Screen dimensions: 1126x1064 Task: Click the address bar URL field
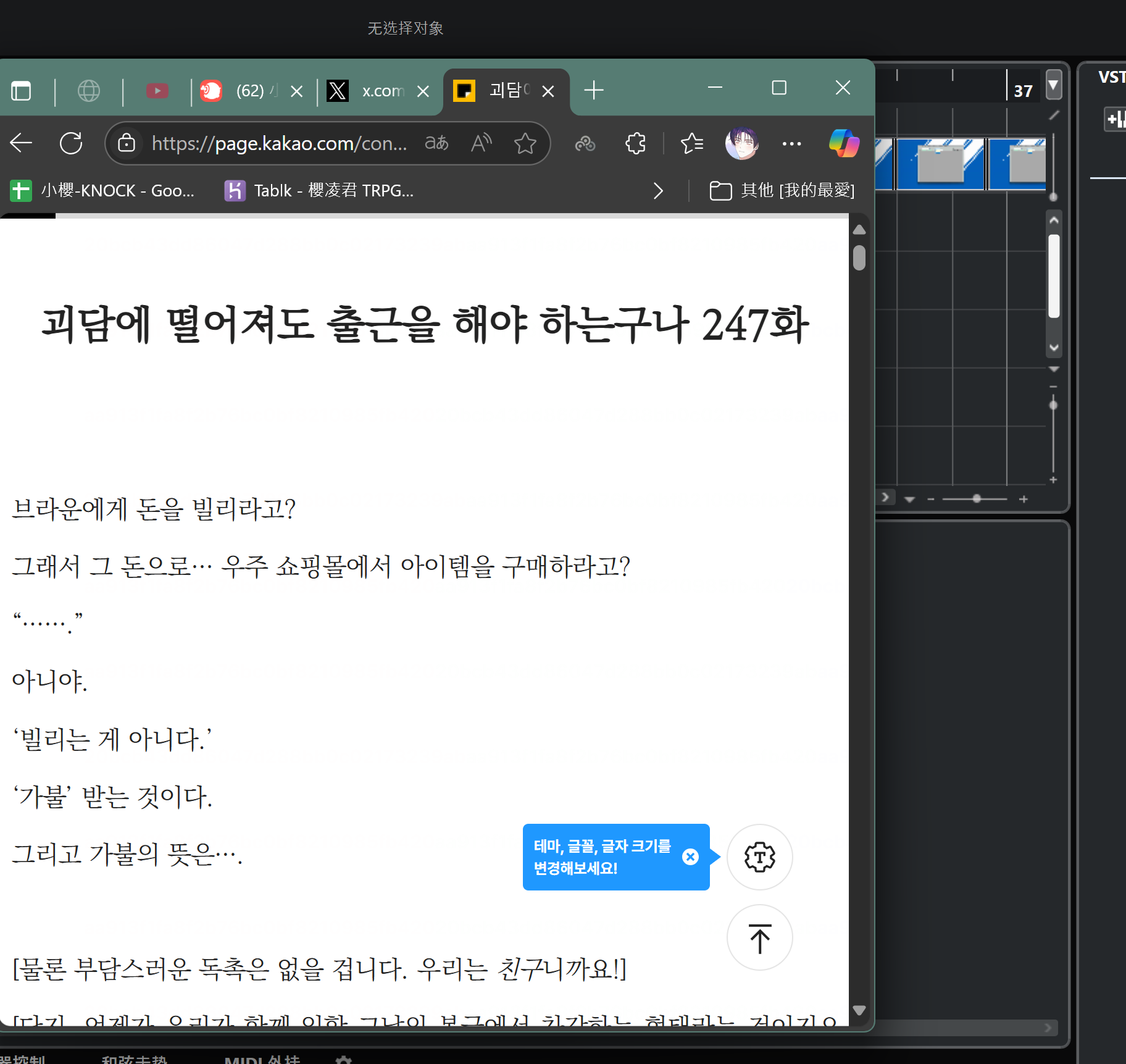coord(279,144)
